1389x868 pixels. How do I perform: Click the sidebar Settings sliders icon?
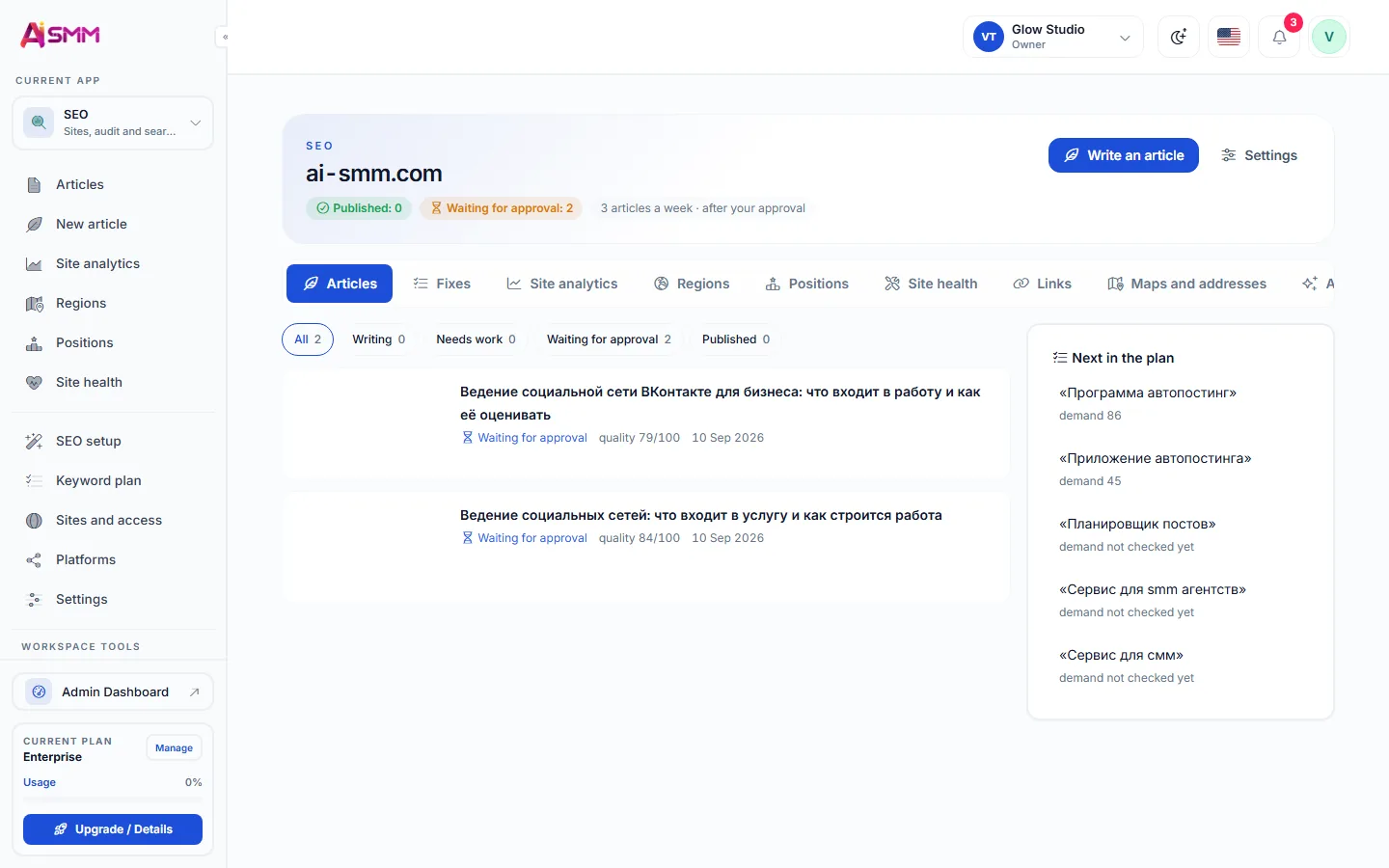click(34, 599)
